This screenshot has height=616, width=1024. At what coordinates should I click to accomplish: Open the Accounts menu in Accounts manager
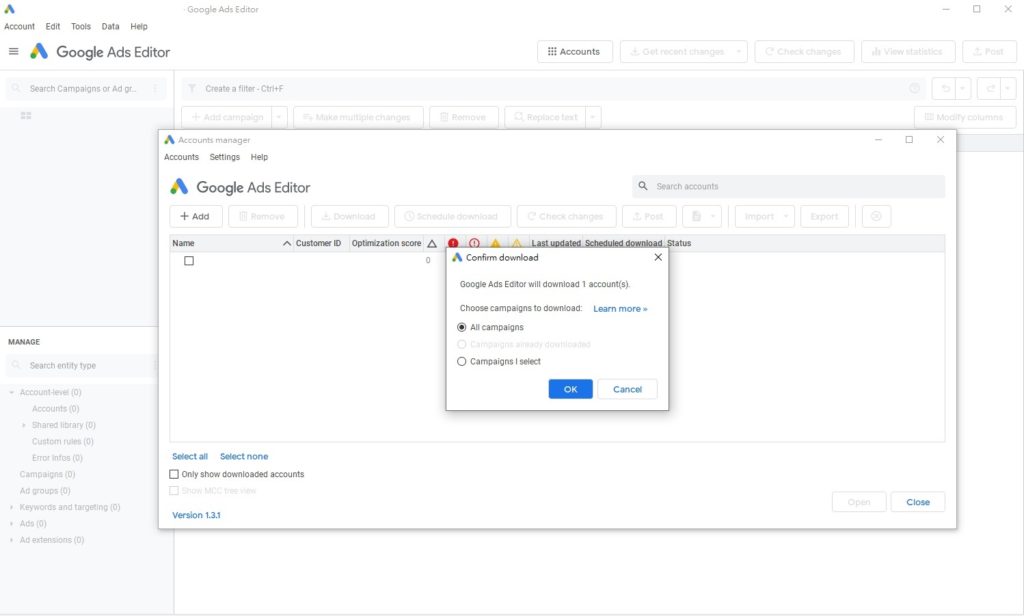[181, 157]
